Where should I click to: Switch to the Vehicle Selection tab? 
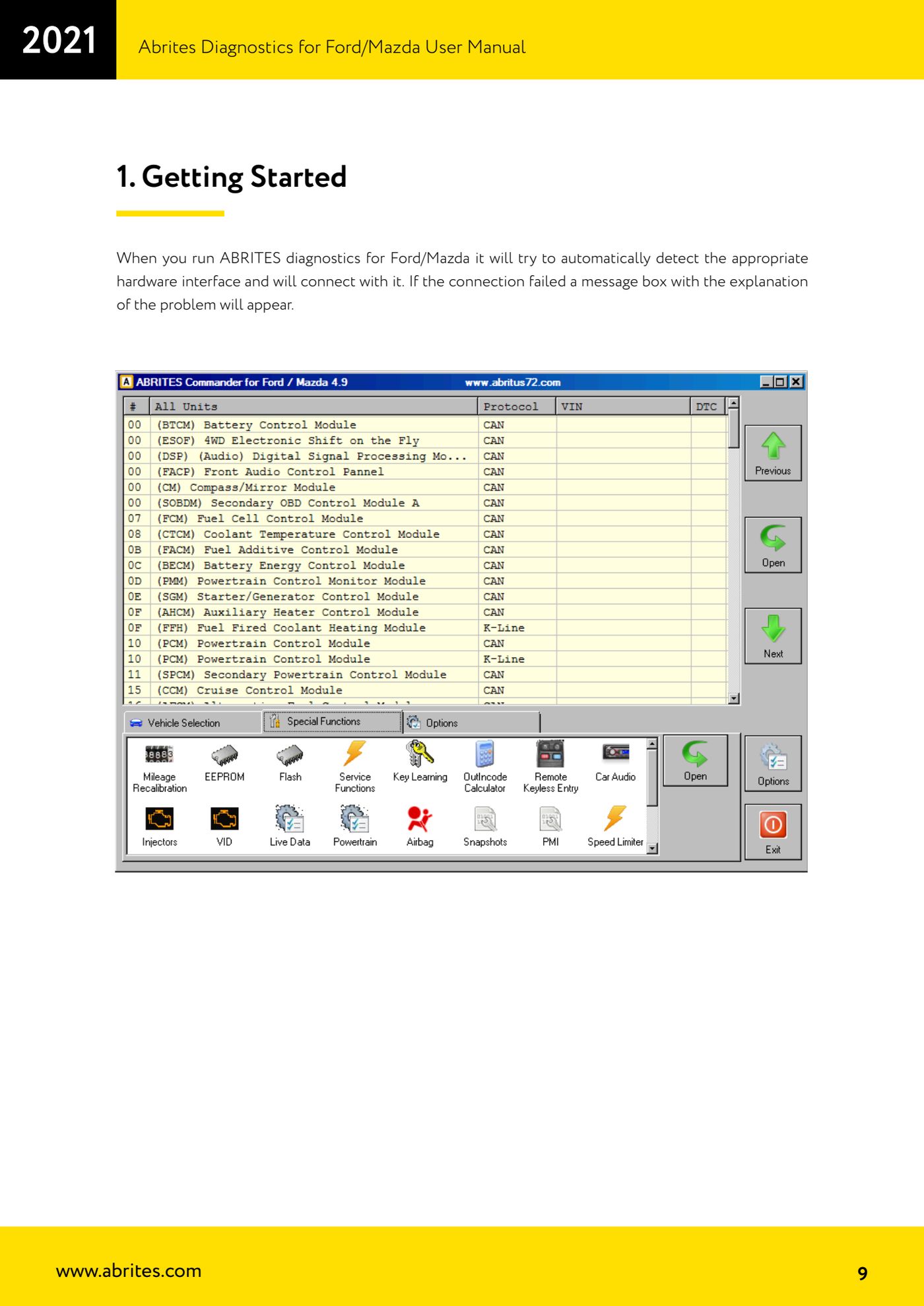pos(192,723)
